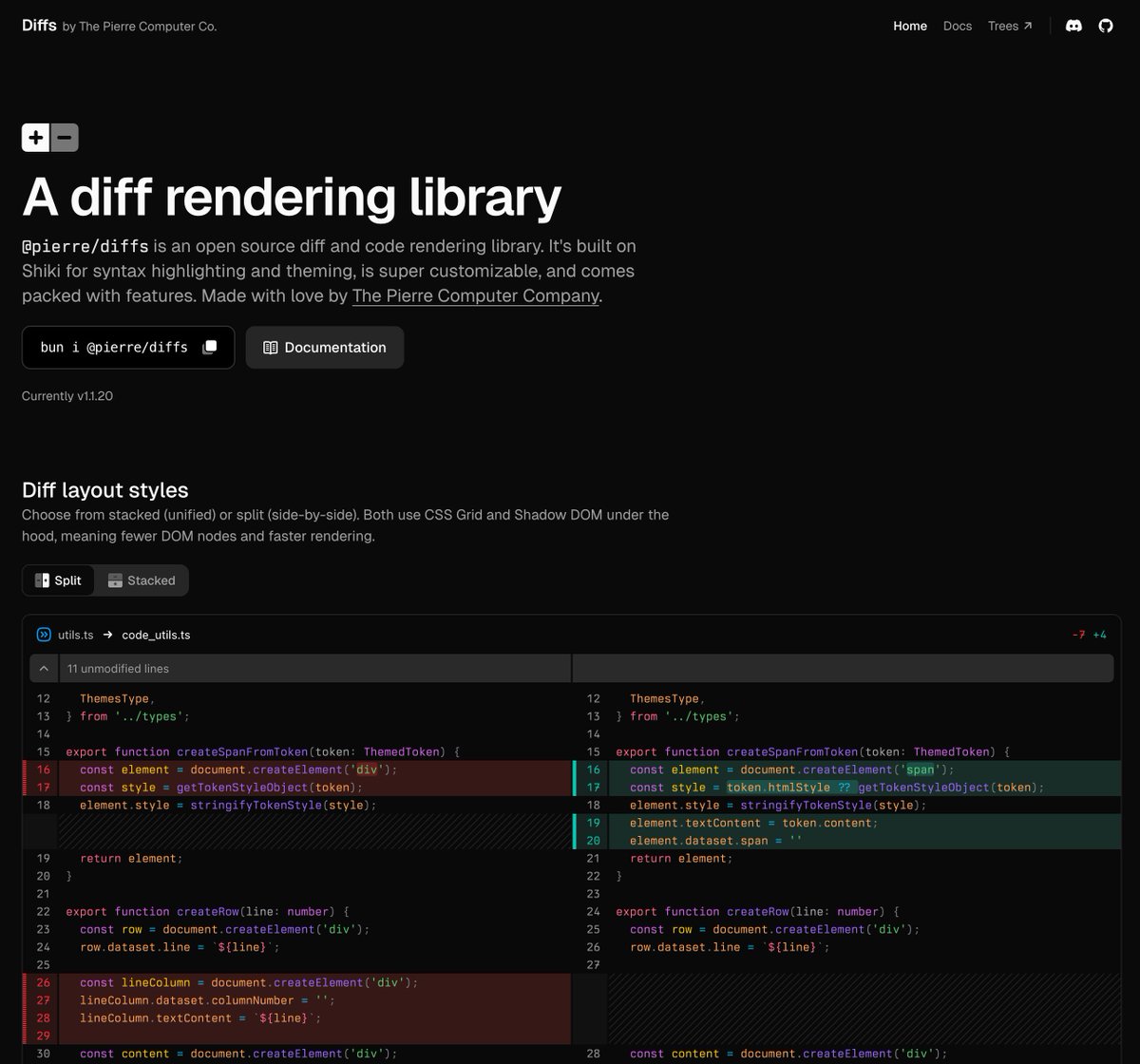
Task: Click deleted line 29 number in left pane
Action: click(44, 1035)
